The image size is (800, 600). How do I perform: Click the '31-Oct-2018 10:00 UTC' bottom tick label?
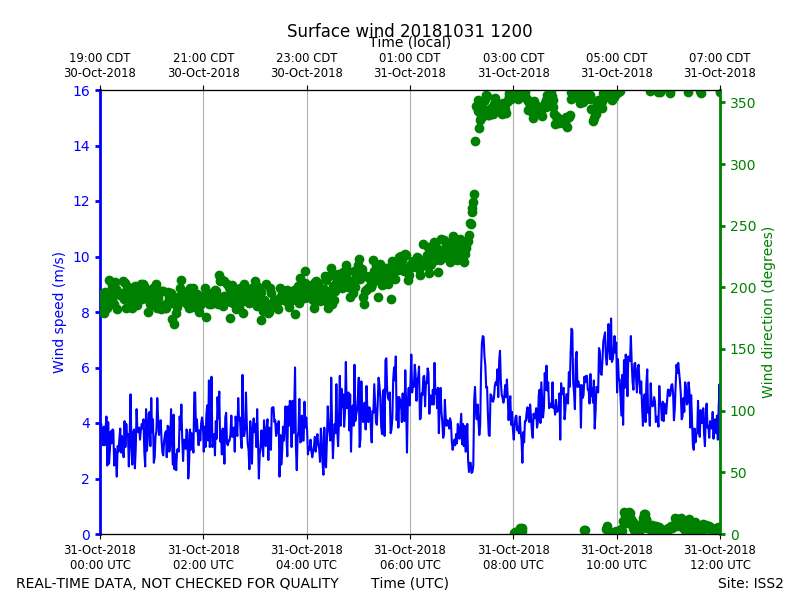(x=617, y=557)
